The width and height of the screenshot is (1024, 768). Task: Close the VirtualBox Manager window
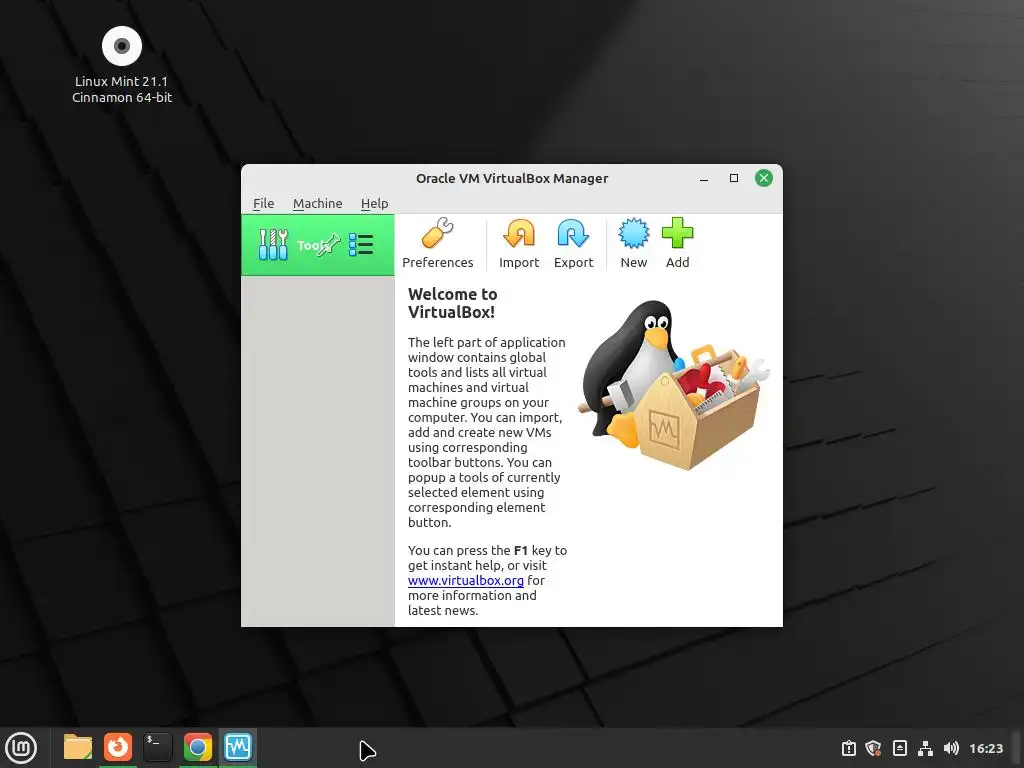[x=763, y=178]
